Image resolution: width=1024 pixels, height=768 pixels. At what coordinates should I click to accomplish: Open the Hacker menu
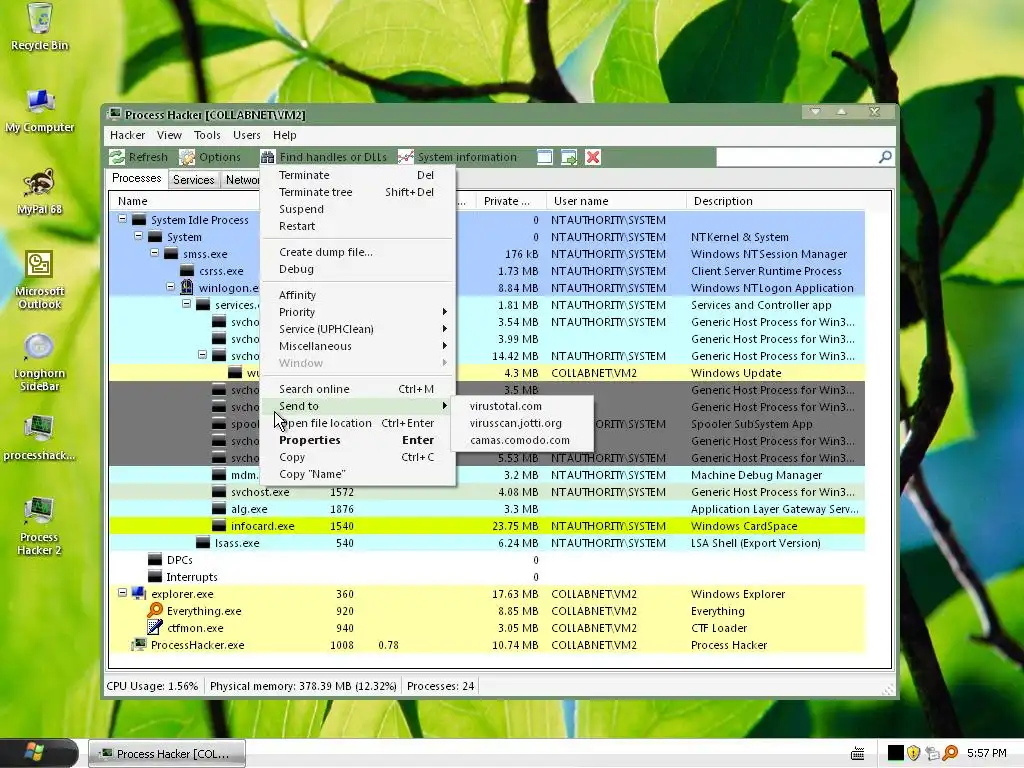click(x=127, y=135)
